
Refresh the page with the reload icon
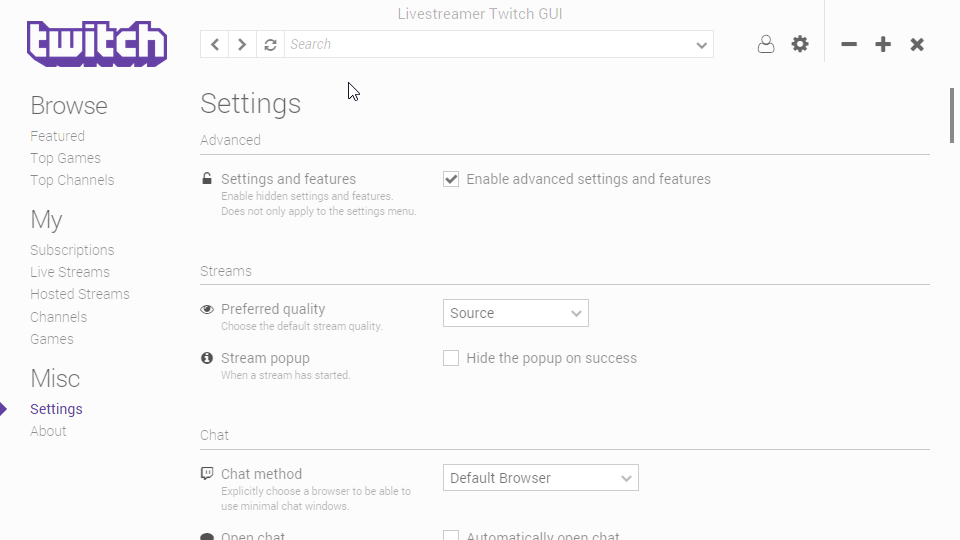(x=270, y=44)
